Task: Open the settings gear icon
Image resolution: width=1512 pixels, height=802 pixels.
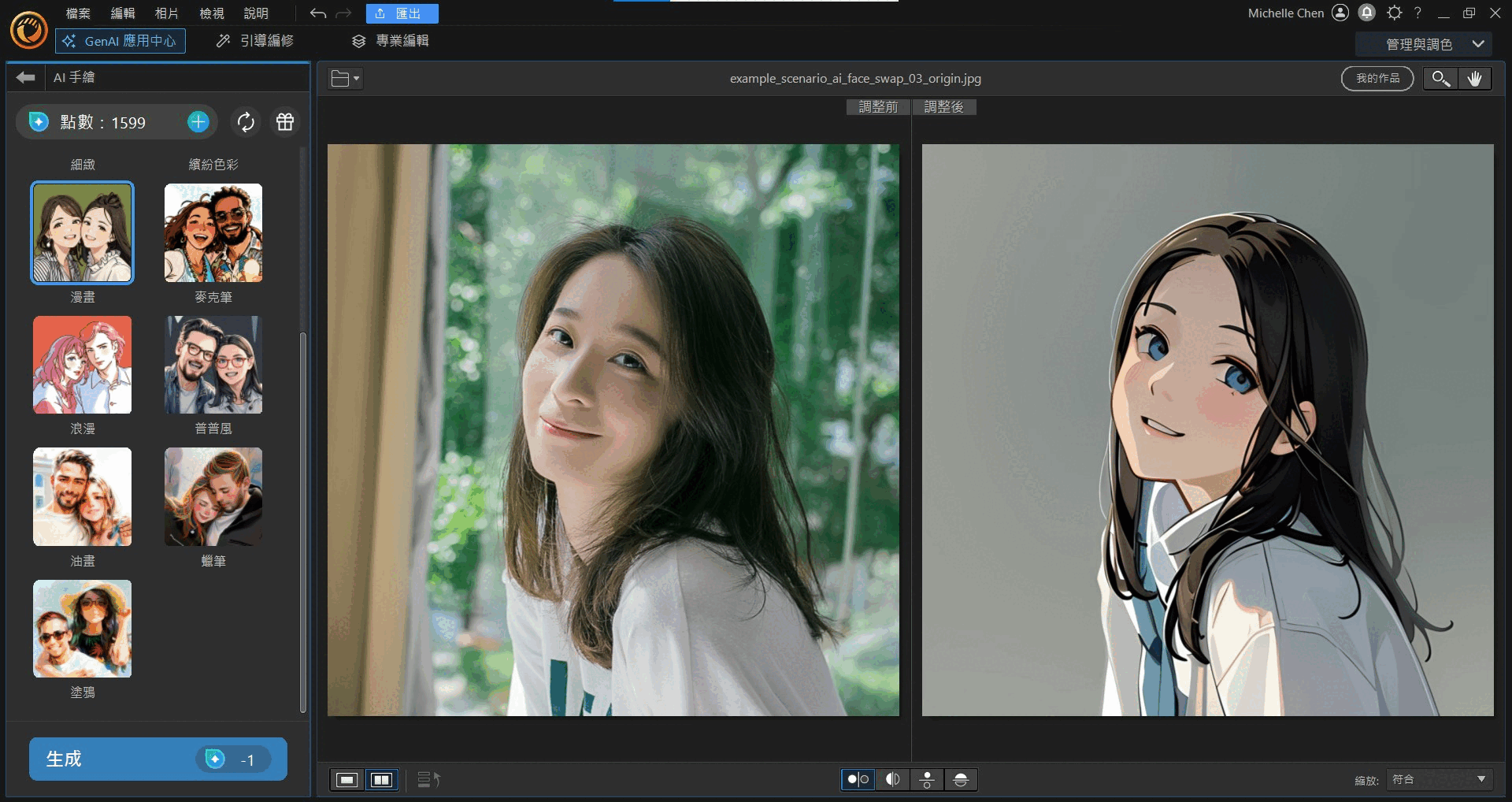Action: coord(1394,13)
